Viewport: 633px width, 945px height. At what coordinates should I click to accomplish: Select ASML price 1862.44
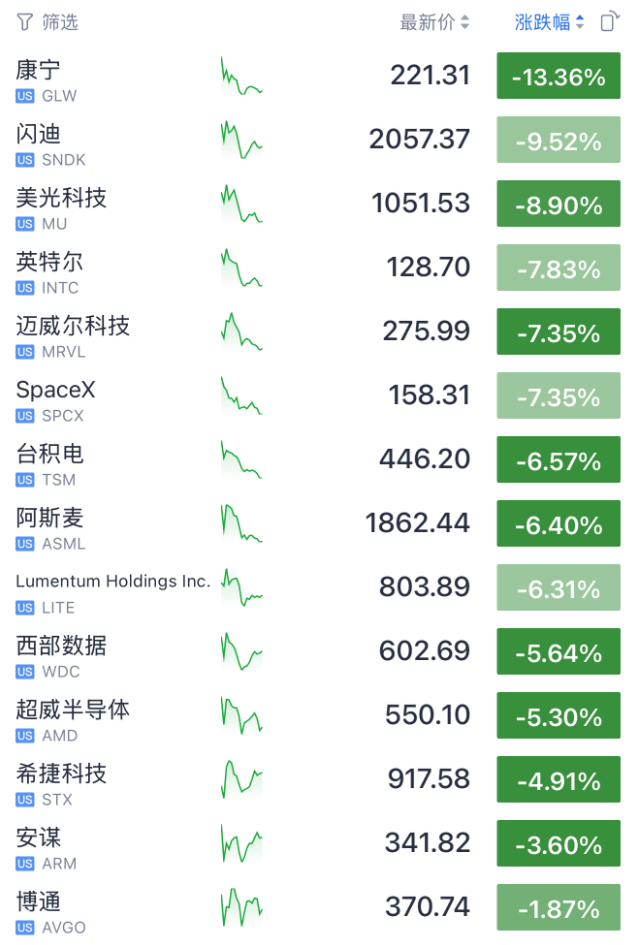(417, 523)
